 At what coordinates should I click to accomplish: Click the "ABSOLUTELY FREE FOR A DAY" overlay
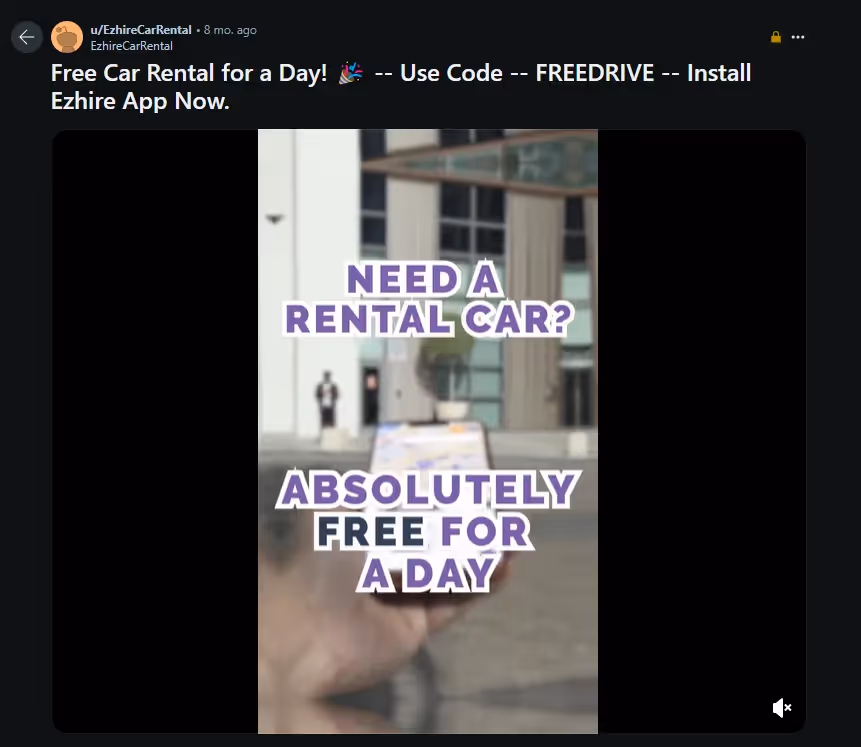(x=428, y=531)
